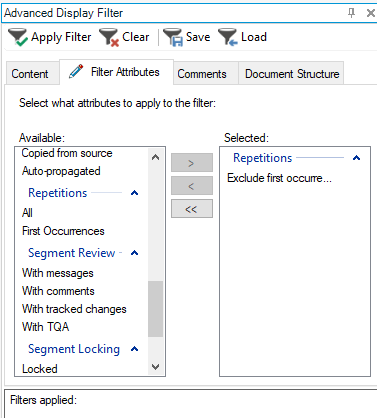Click the pencil icon on Filter Attributes tab
Viewport: 377px width, 418px height.
76,71
